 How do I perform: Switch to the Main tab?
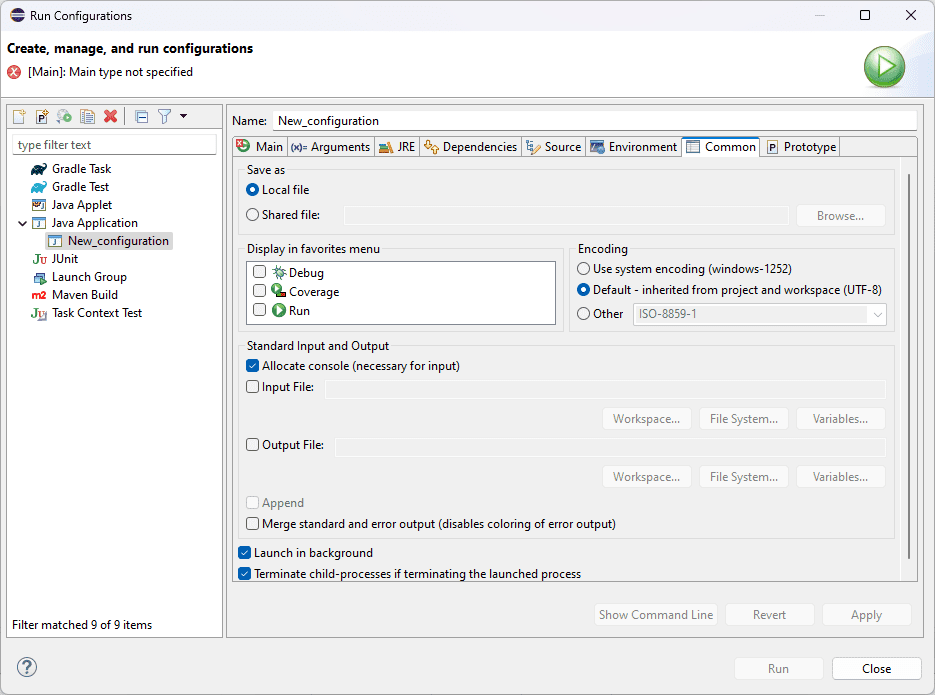(x=260, y=147)
